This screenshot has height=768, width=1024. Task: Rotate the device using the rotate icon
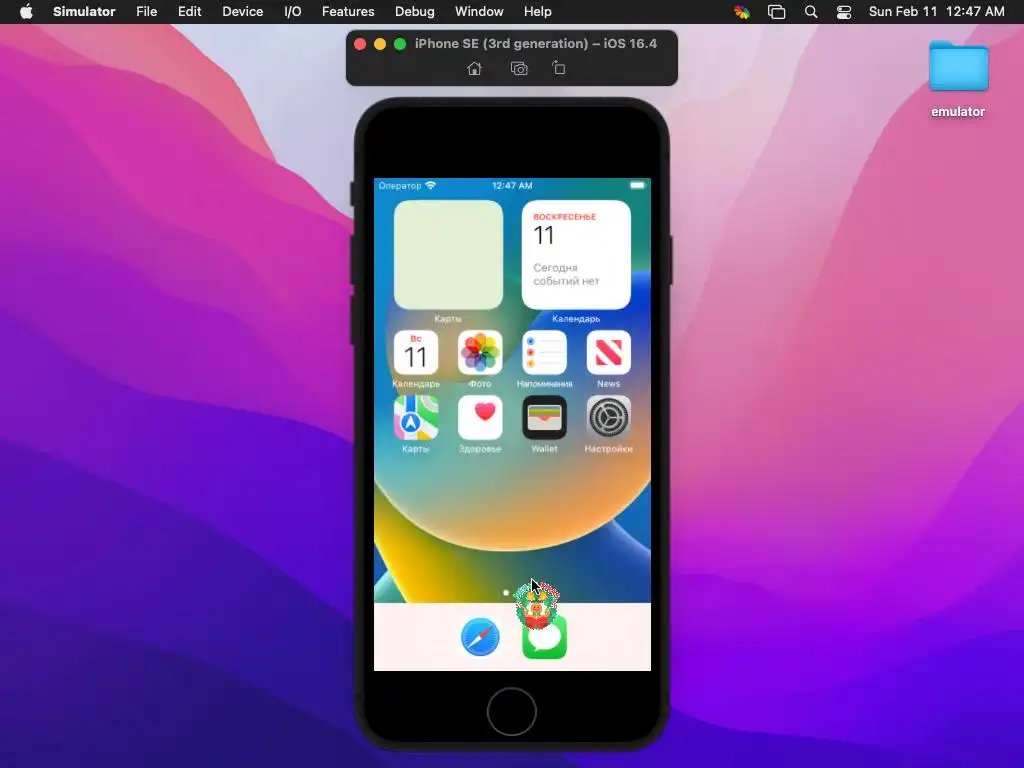coord(559,68)
